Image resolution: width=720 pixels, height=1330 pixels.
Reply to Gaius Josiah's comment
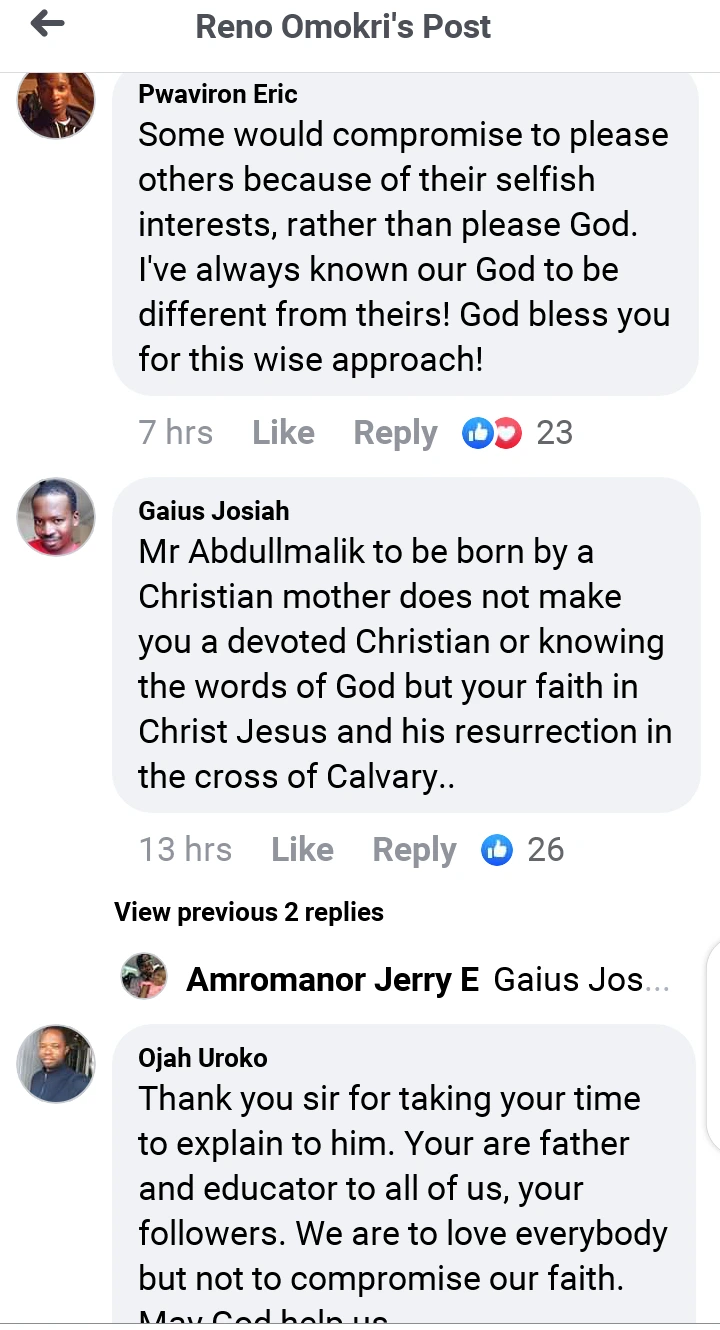click(x=414, y=850)
